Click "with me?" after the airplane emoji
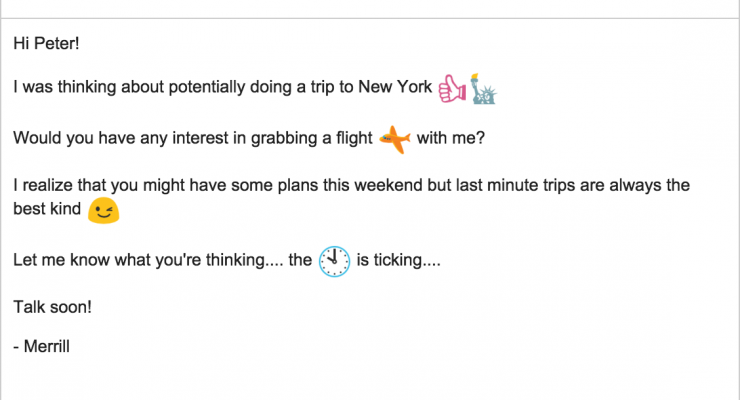This screenshot has width=740, height=400. pos(451,138)
